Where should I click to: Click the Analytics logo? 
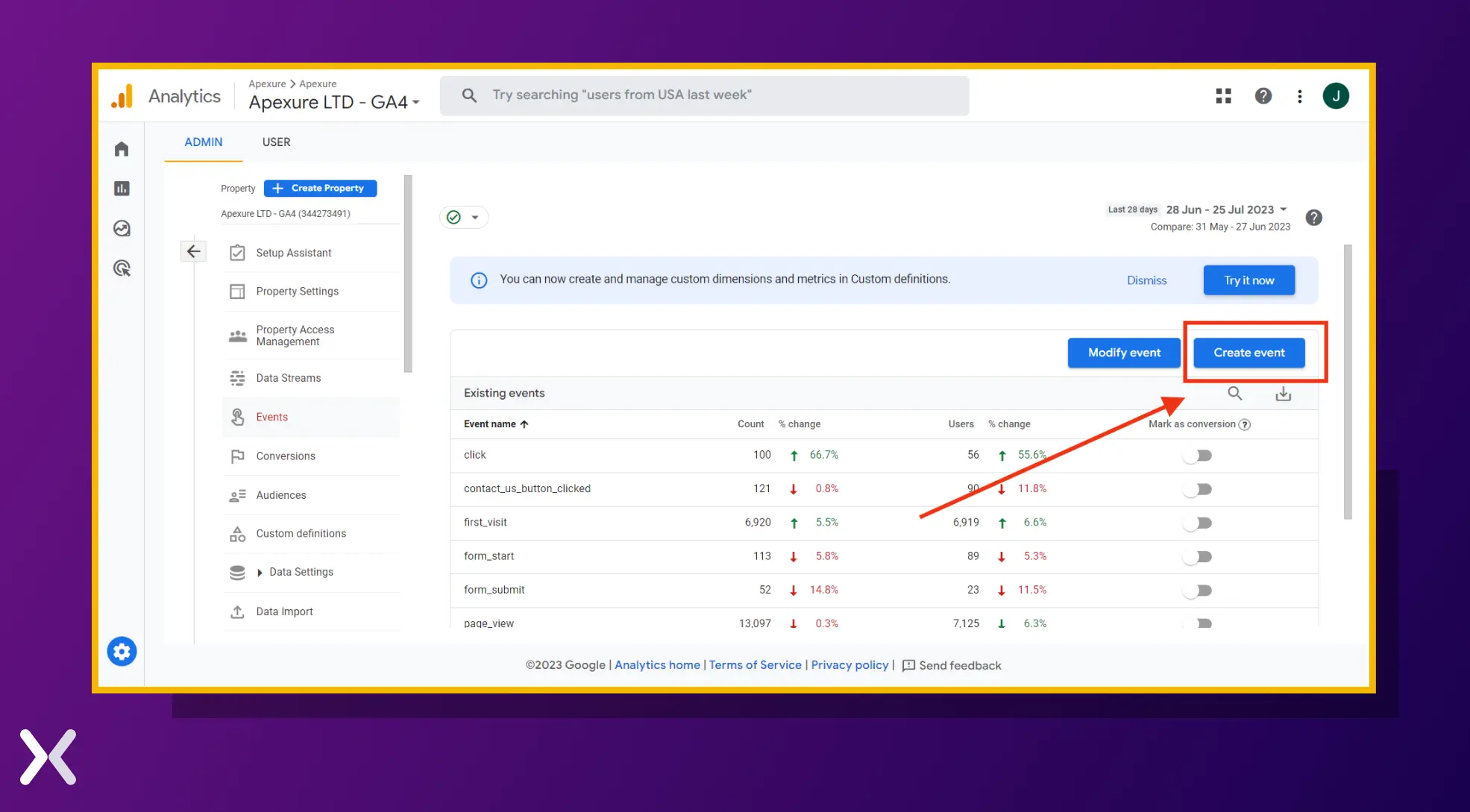(x=166, y=96)
